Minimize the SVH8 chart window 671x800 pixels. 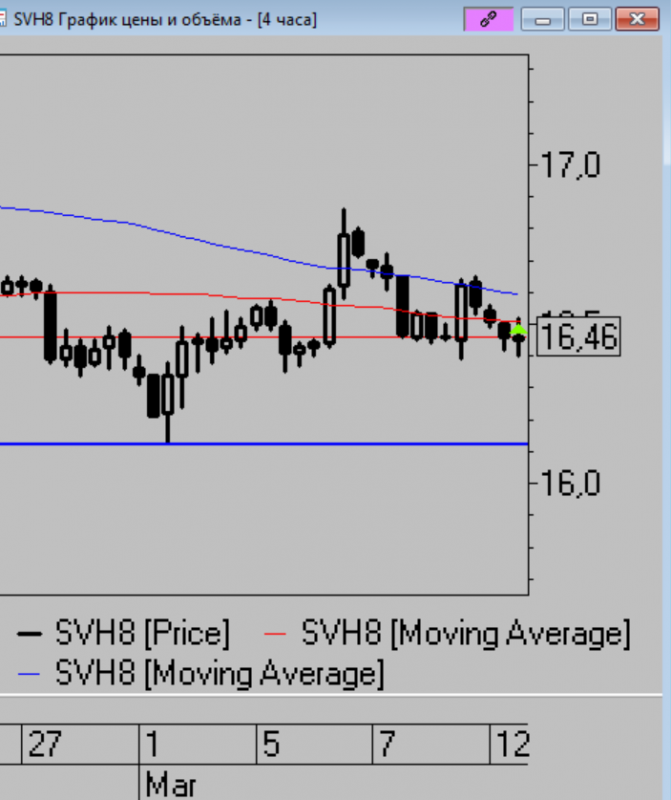(x=547, y=19)
